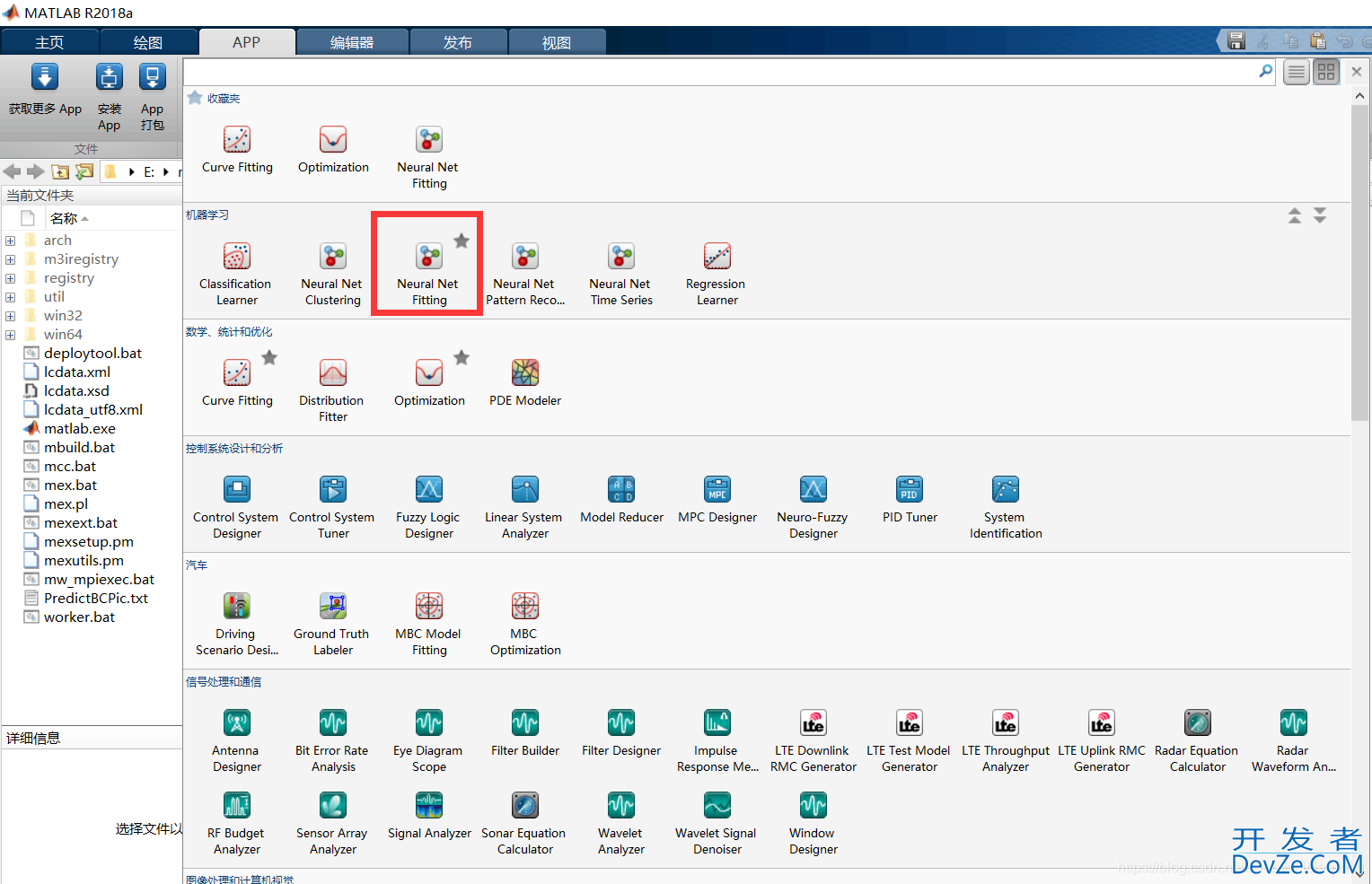1372x884 pixels.
Task: Click 安装 App button
Action: tap(110, 97)
